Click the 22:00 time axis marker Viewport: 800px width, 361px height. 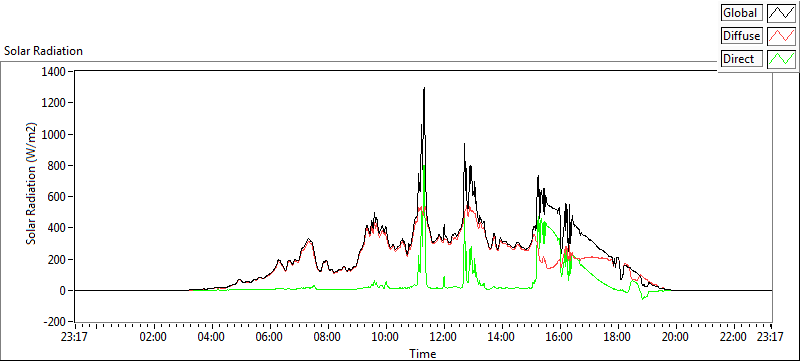coord(734,337)
